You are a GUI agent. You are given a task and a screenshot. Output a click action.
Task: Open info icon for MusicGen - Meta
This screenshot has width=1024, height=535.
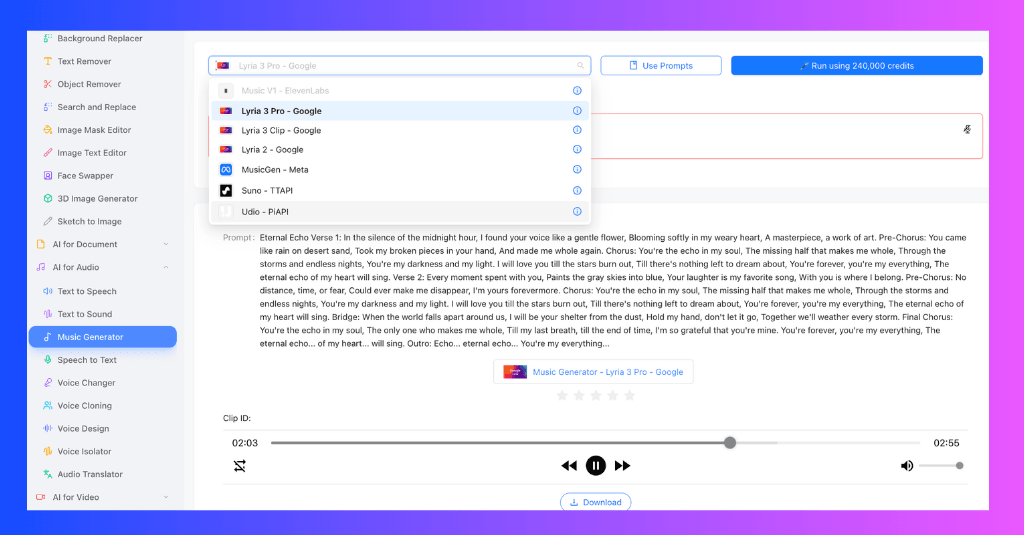pyautogui.click(x=577, y=169)
